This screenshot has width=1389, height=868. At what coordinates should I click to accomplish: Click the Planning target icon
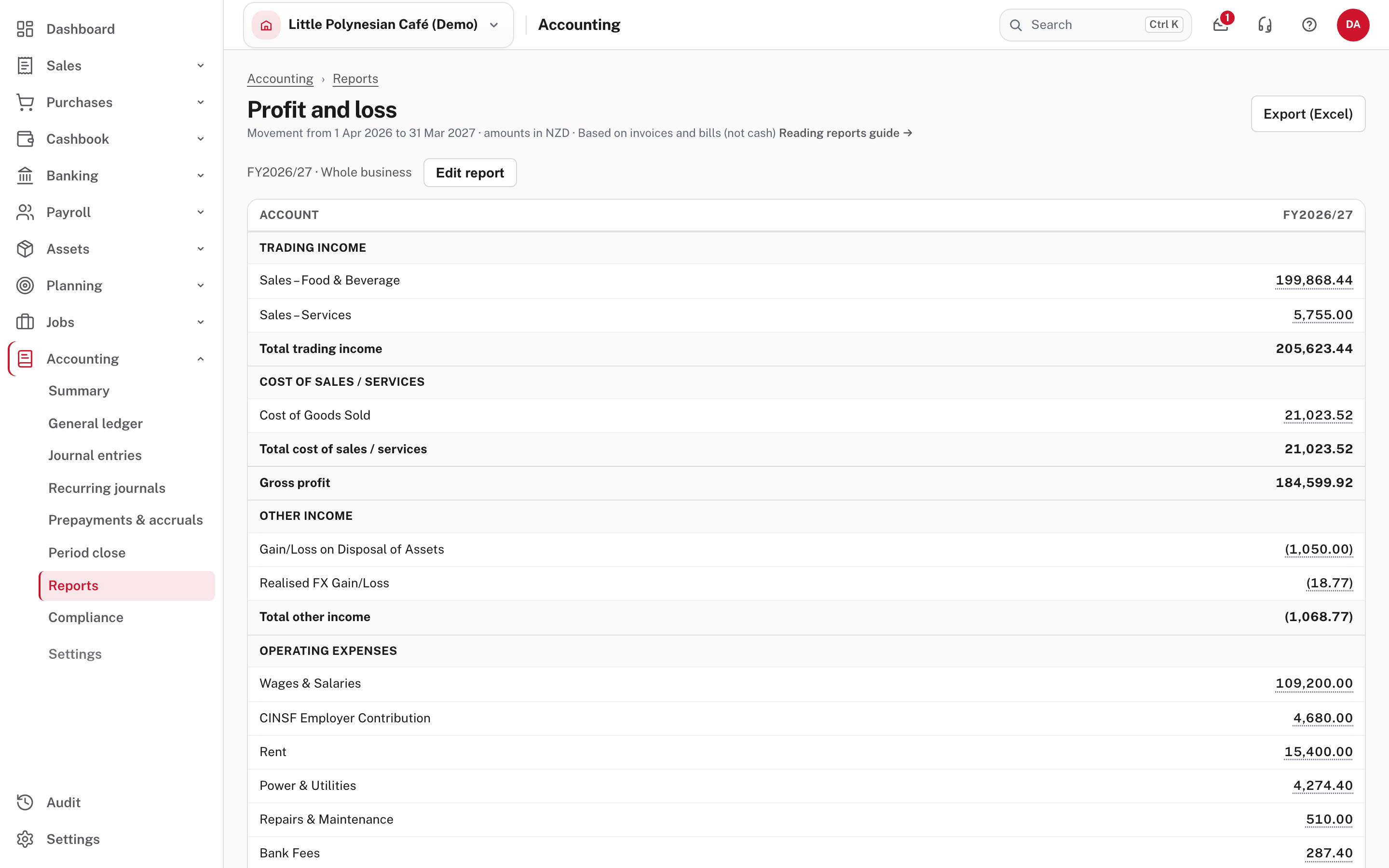coord(25,285)
